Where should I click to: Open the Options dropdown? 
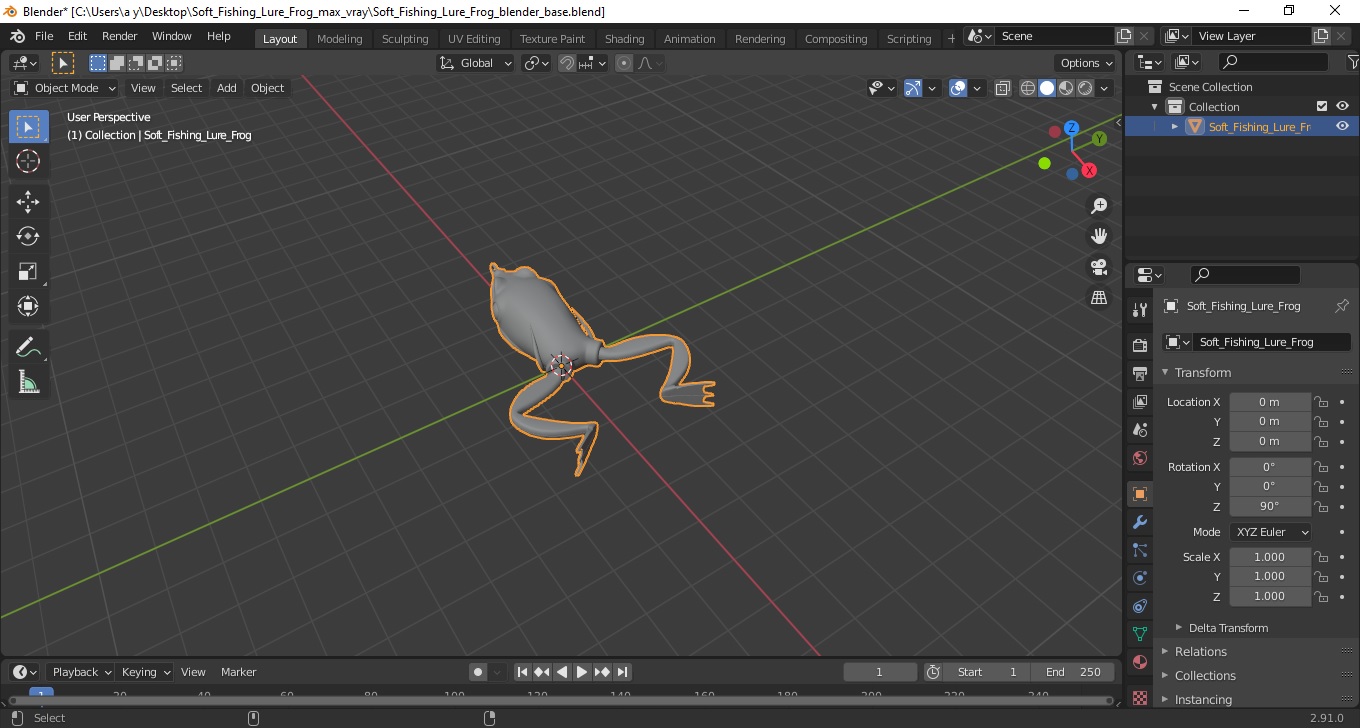click(1087, 63)
